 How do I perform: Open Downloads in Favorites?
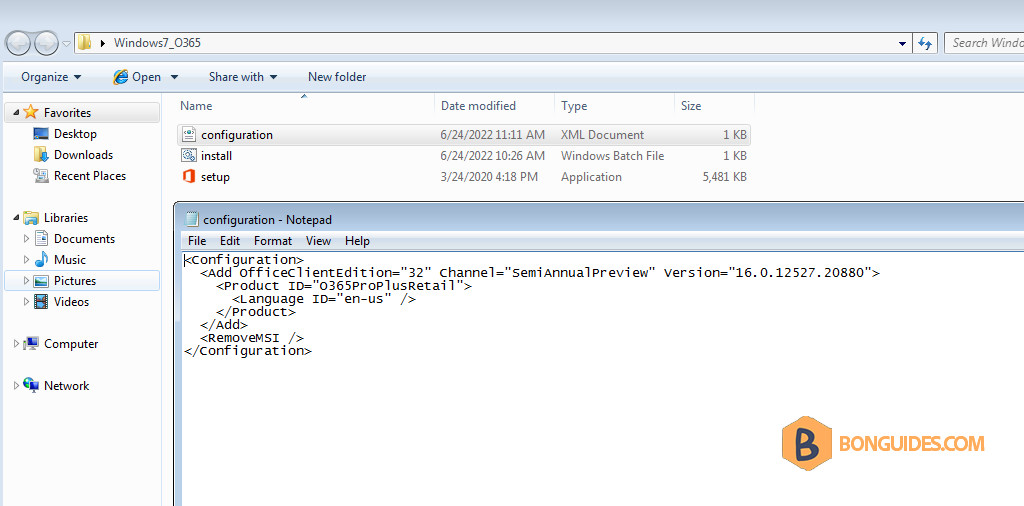(x=83, y=155)
